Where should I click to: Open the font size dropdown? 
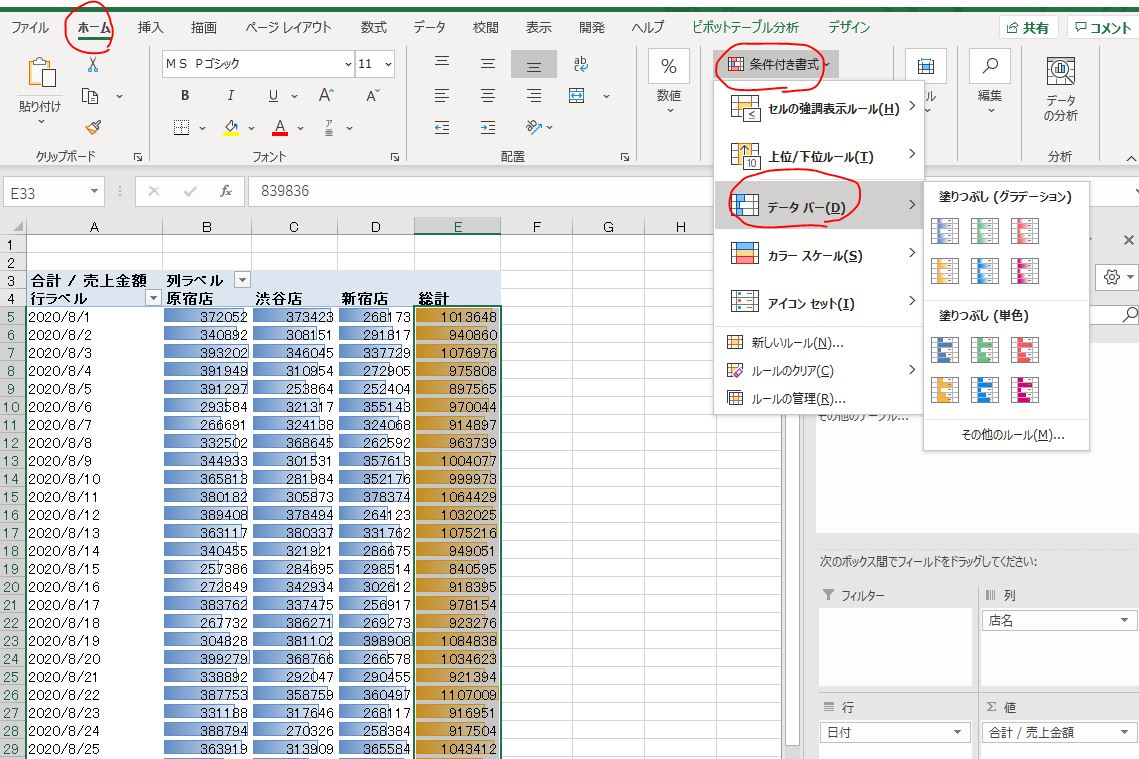point(387,64)
